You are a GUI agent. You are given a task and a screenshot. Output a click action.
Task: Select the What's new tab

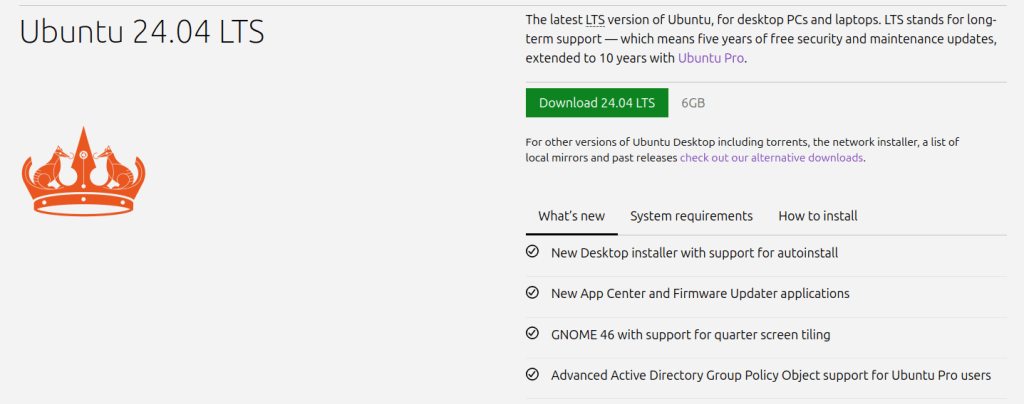(x=571, y=216)
